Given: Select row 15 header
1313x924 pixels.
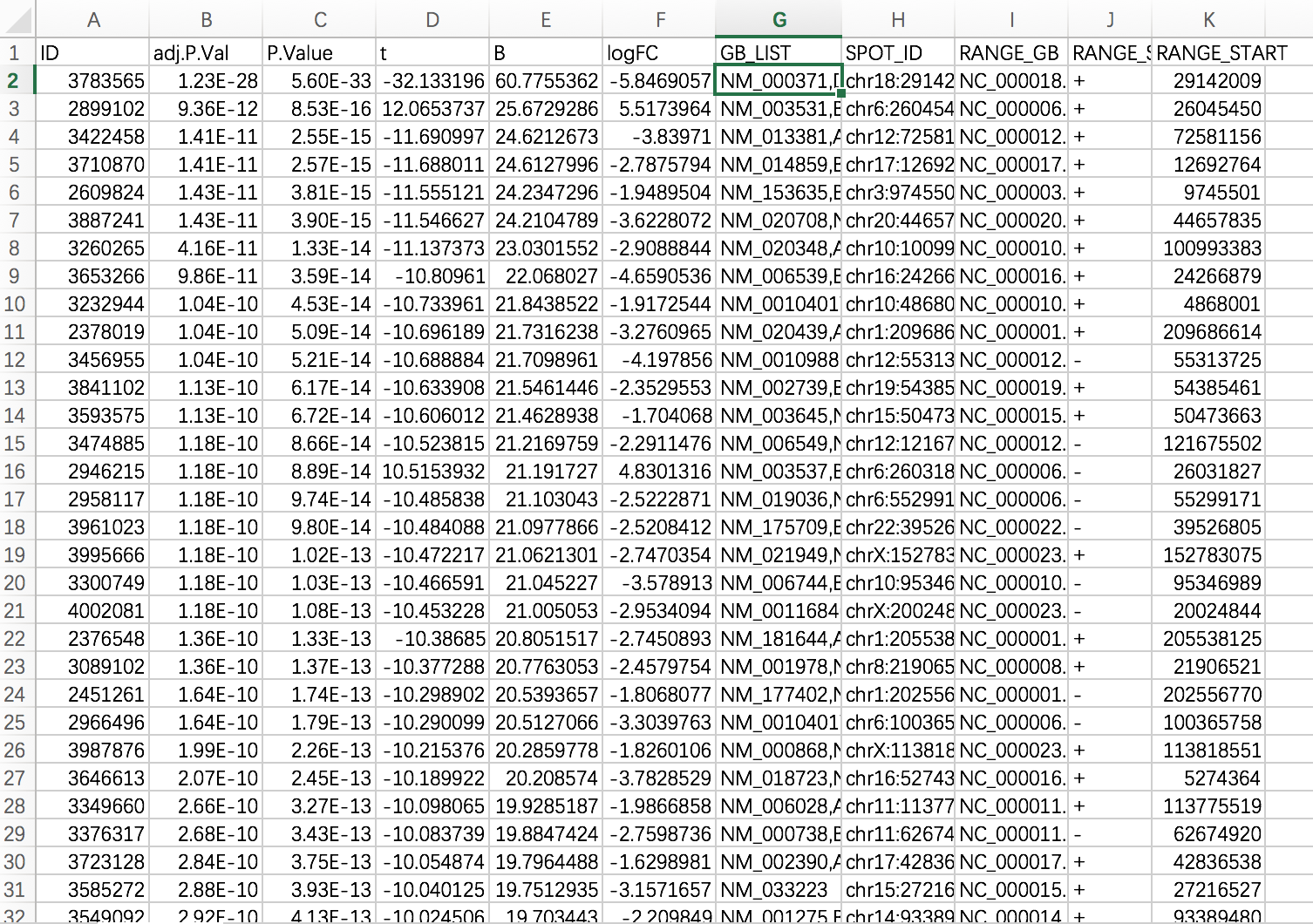Looking at the screenshot, I should pos(17,443).
